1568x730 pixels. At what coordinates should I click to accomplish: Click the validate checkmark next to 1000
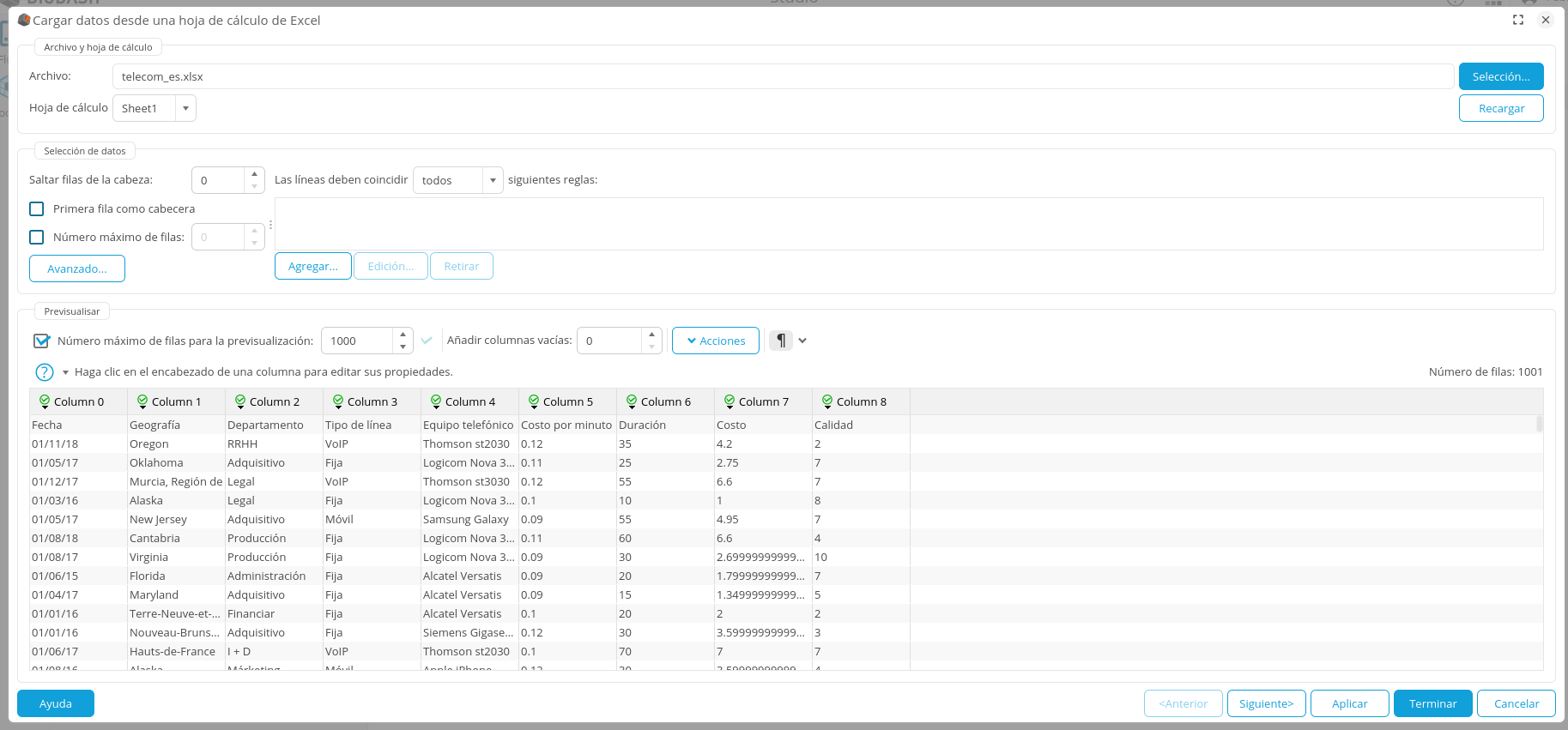point(427,341)
